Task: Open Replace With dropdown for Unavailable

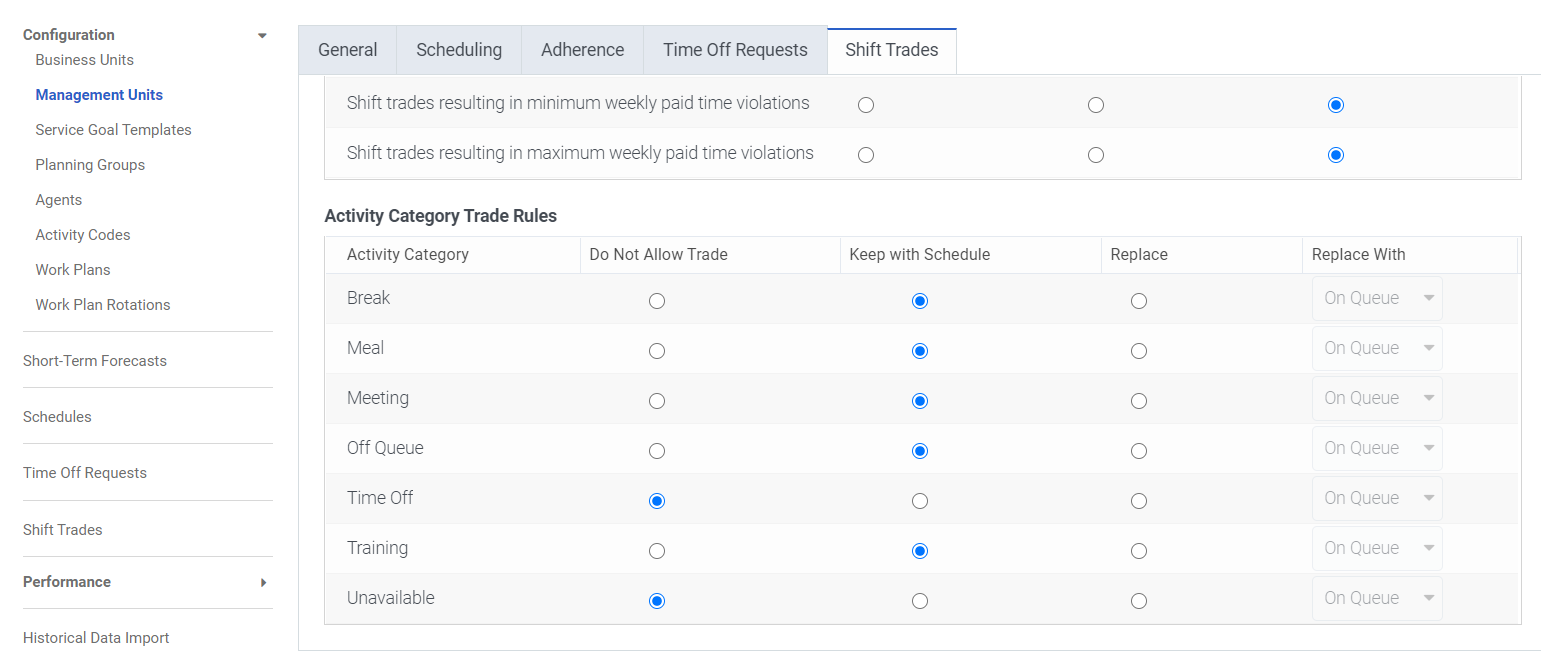Action: pos(1377,598)
